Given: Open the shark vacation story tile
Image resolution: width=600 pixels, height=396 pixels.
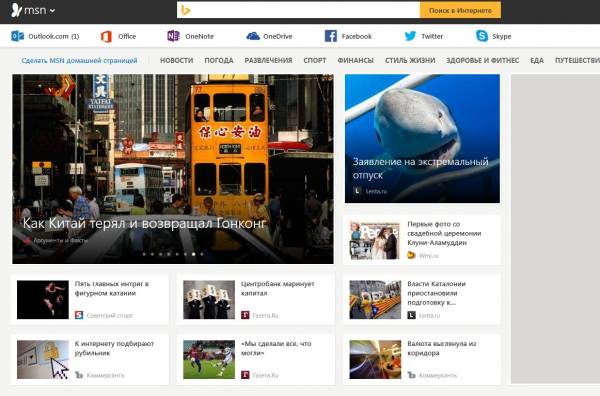Looking at the screenshot, I should point(422,139).
